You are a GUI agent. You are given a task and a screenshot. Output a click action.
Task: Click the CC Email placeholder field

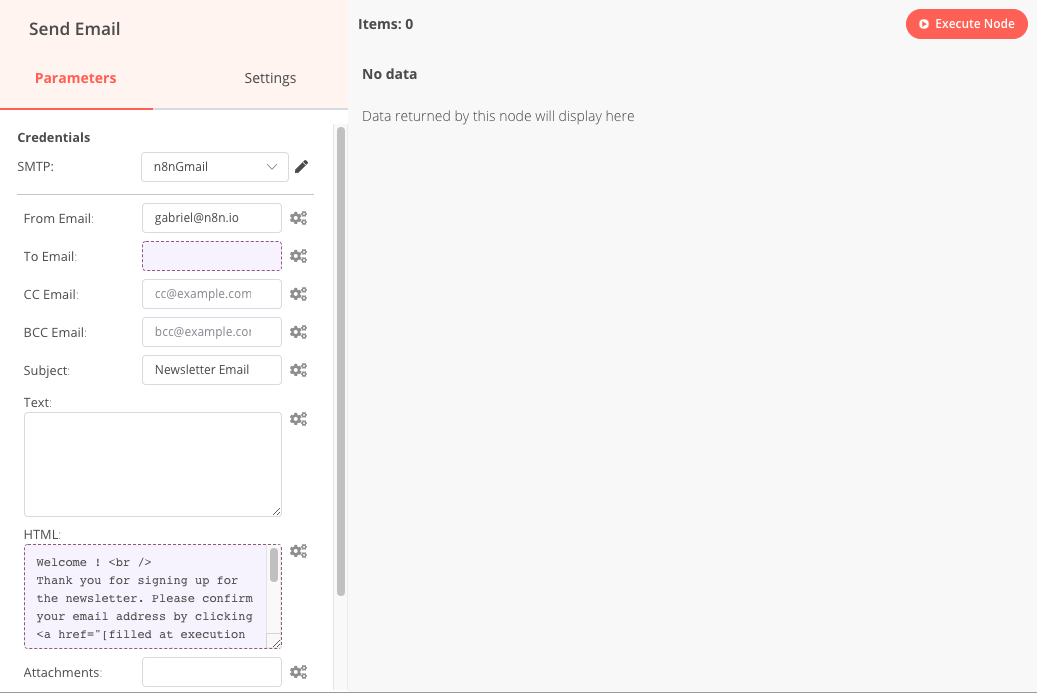click(x=211, y=293)
